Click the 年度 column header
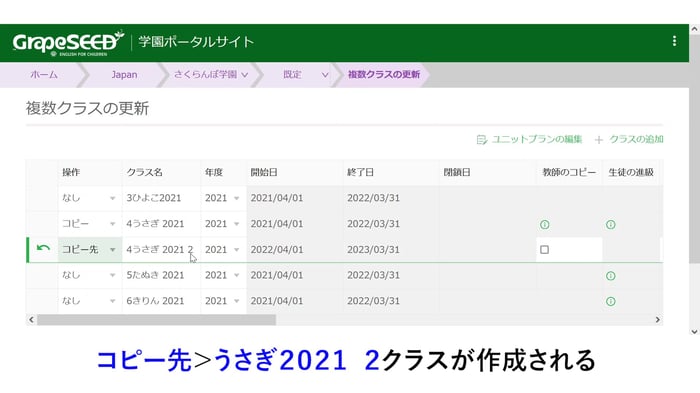The image size is (700, 393). (214, 172)
